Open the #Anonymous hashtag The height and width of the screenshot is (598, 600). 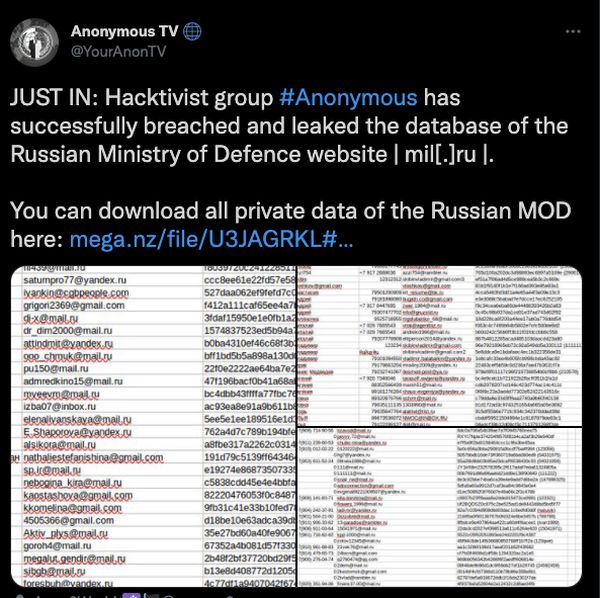tap(349, 97)
